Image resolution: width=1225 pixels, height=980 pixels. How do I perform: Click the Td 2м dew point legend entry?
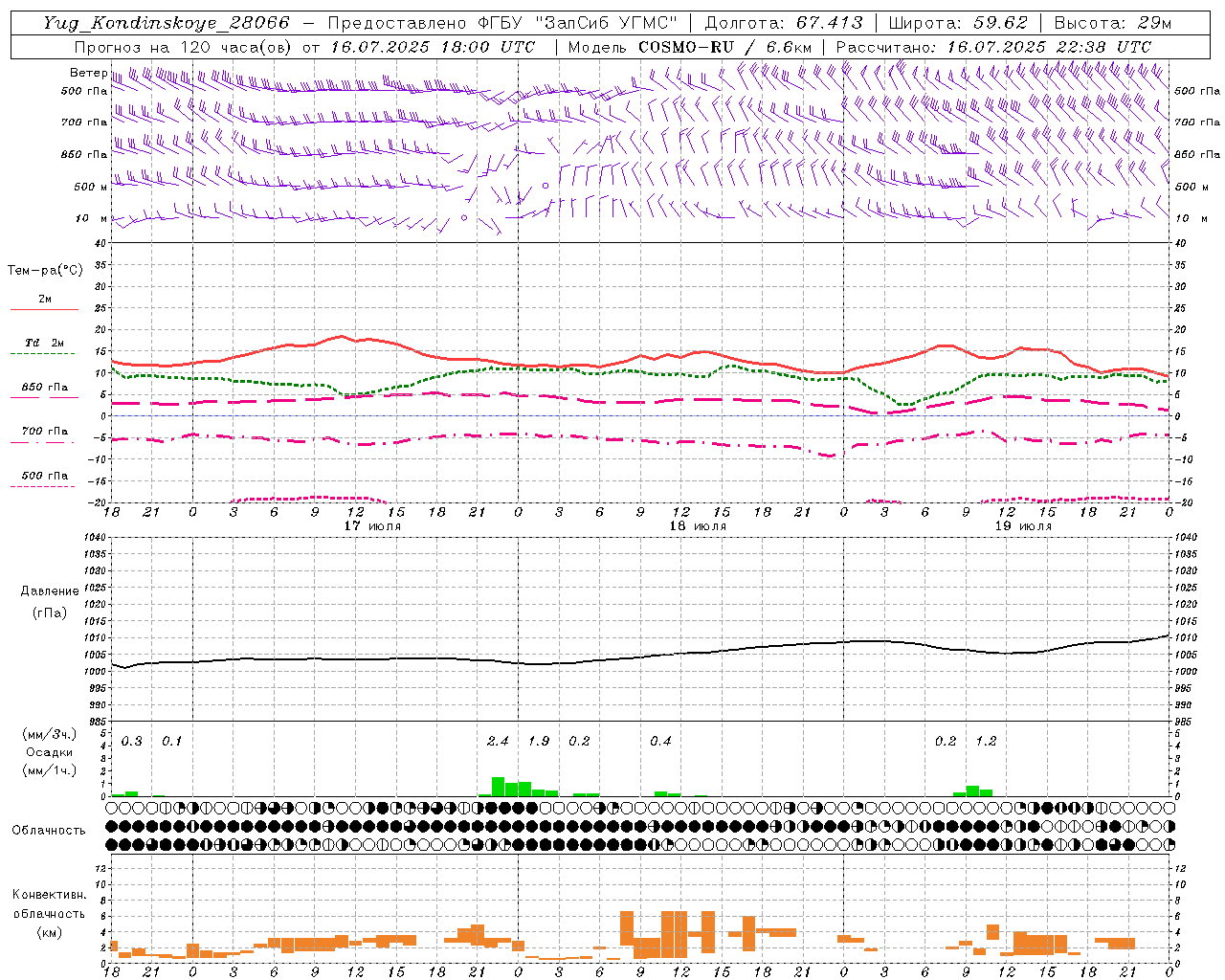45,343
